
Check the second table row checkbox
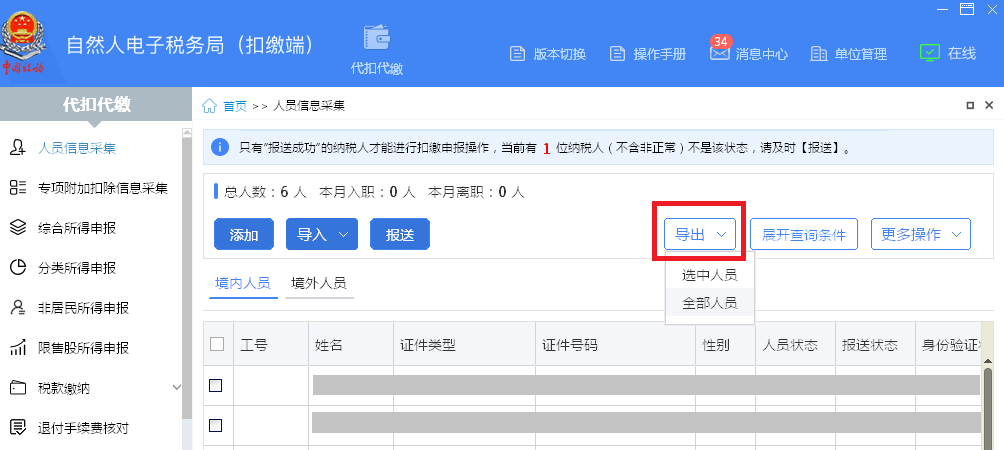216,425
